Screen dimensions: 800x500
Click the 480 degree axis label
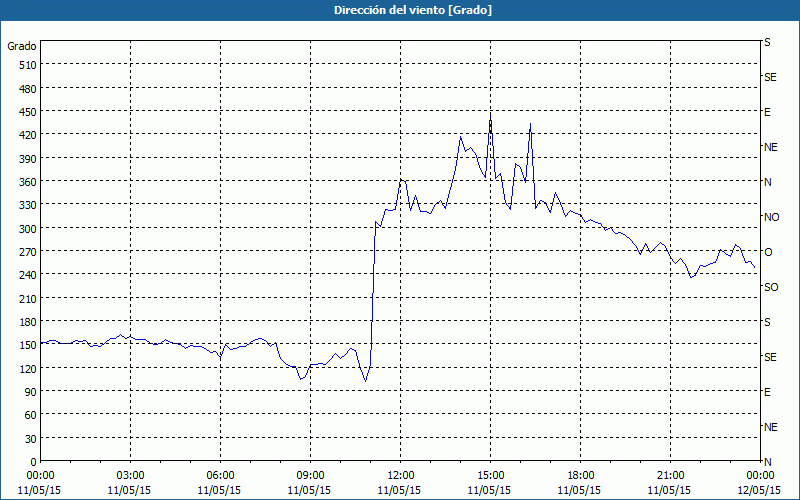pos(28,89)
